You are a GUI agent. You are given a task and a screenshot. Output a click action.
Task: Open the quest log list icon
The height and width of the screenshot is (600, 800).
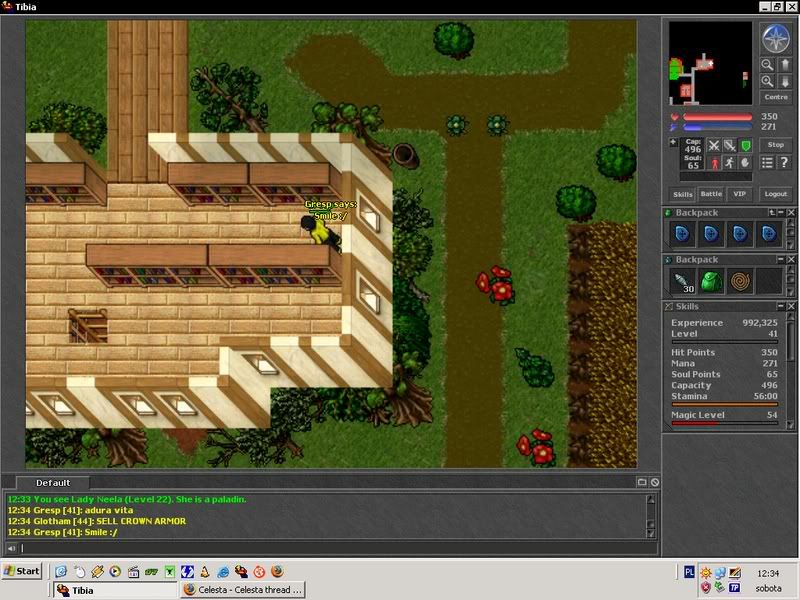tap(767, 163)
